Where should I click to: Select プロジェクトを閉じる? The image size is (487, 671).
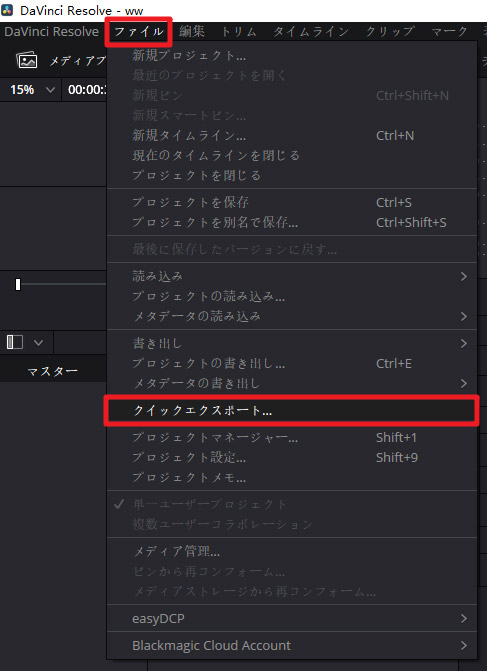291,175
